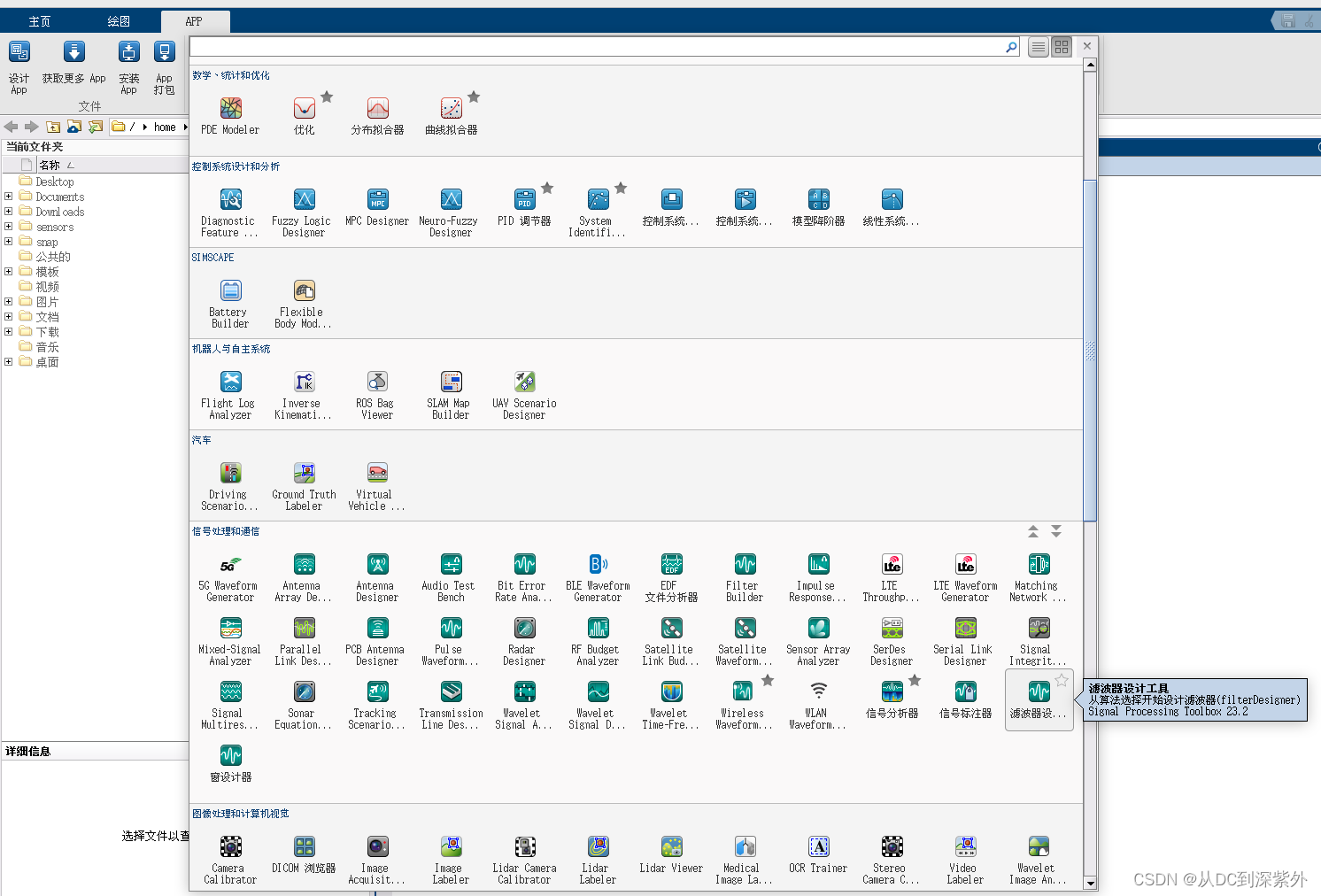
Task: Select the APP tab
Action: pyautogui.click(x=194, y=21)
